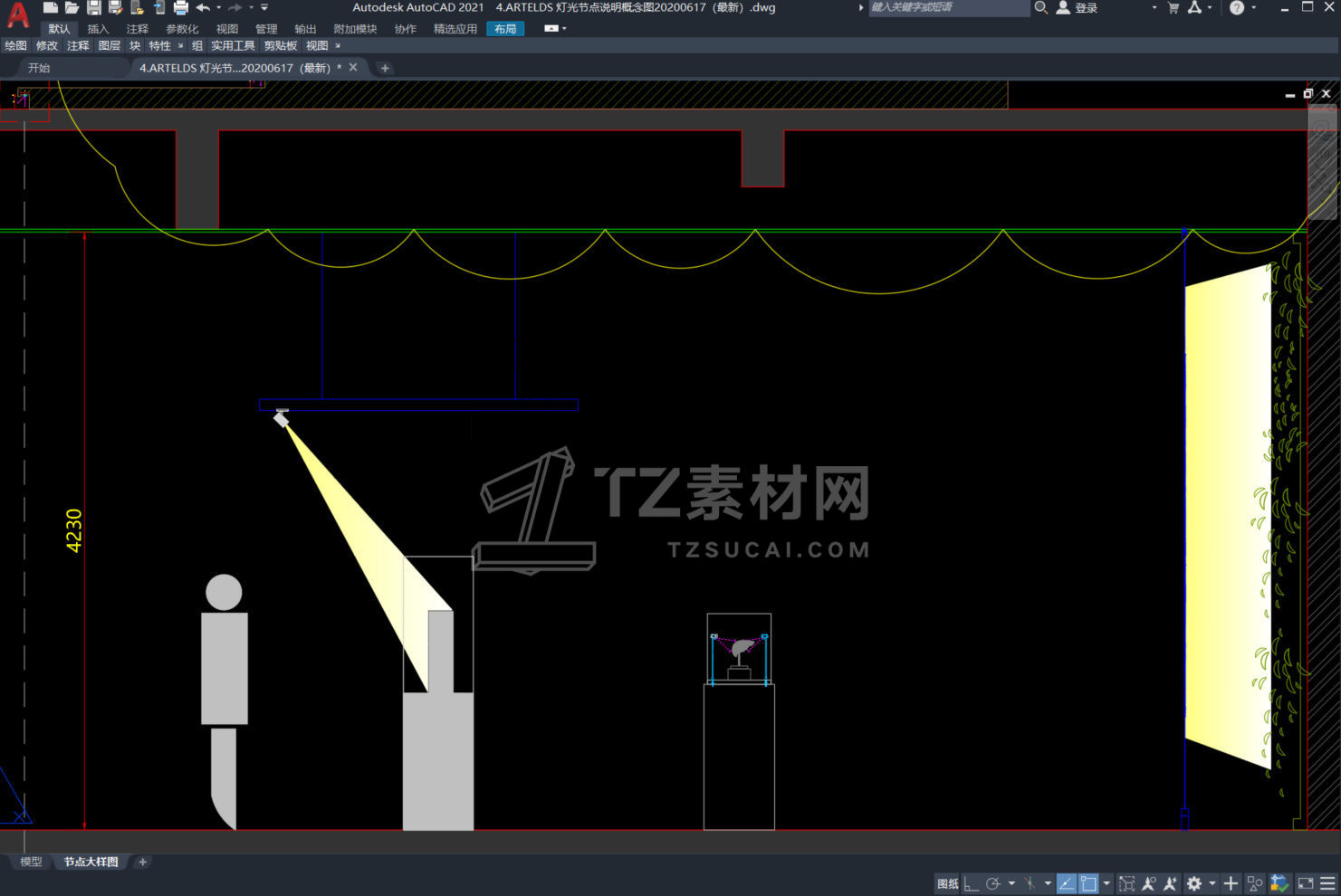Select the 附加模块 ribbon tab
1341x896 pixels.
point(355,29)
